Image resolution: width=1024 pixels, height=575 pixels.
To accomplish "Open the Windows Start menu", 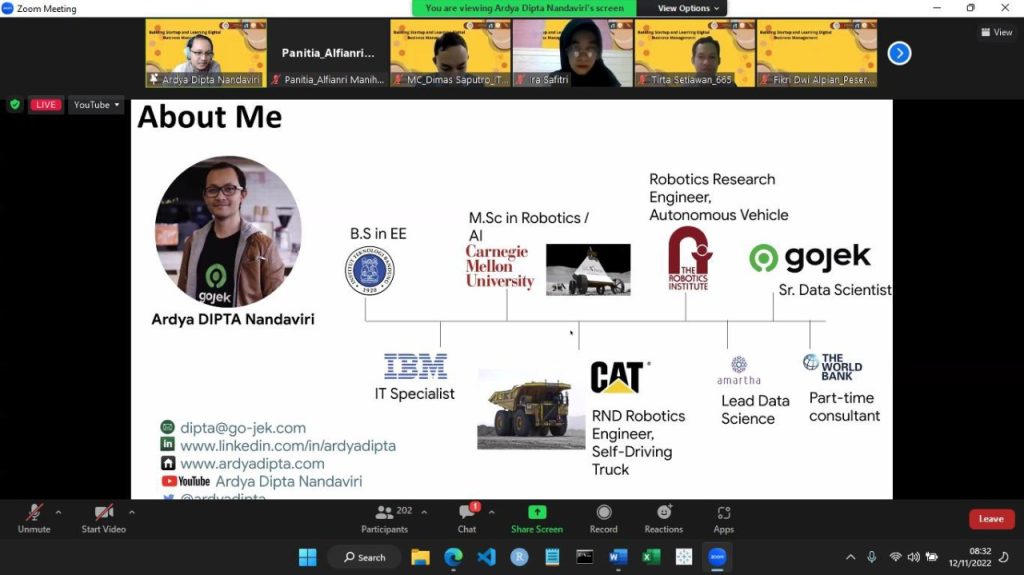I will [308, 557].
